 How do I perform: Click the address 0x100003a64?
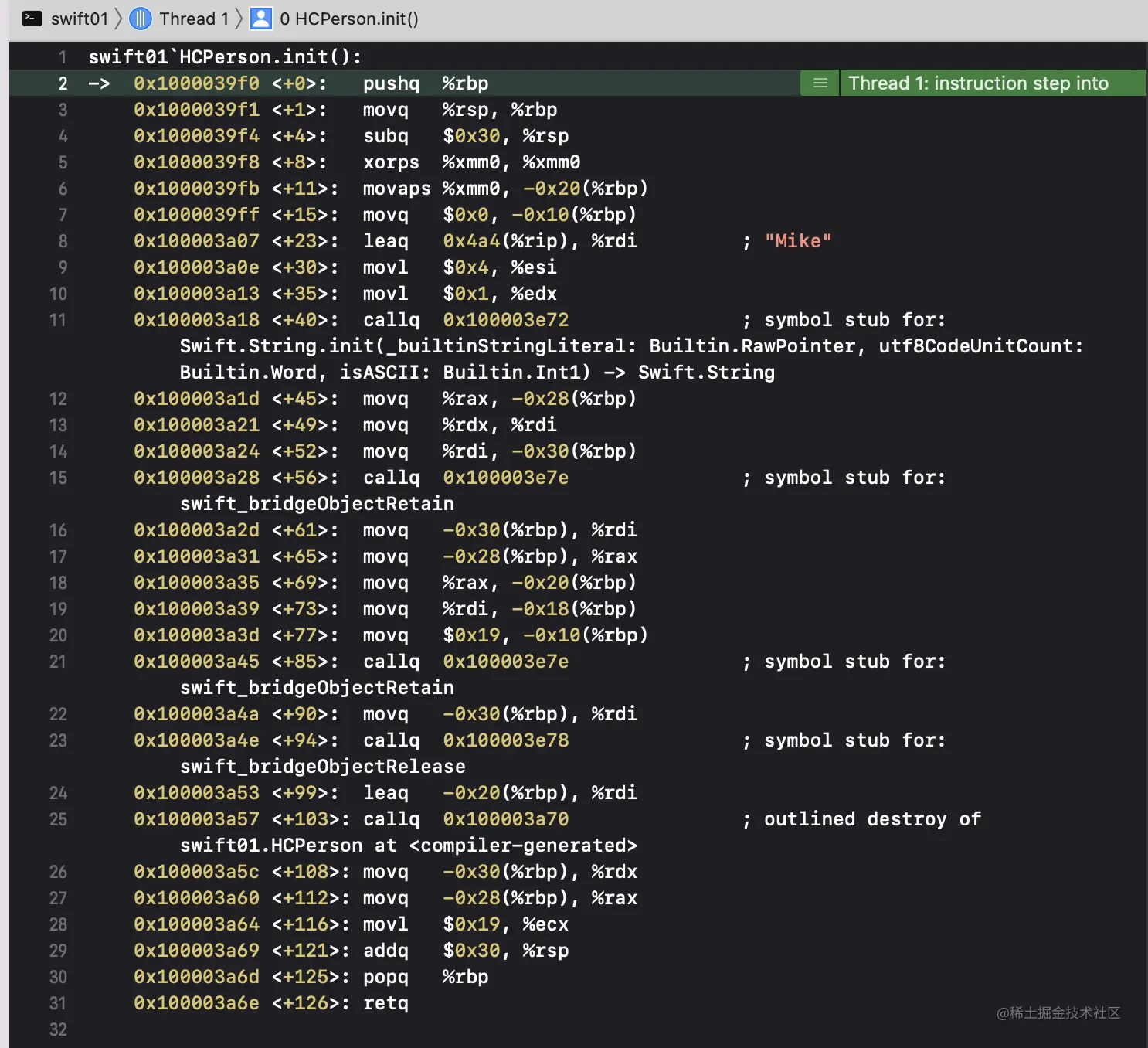(x=196, y=924)
